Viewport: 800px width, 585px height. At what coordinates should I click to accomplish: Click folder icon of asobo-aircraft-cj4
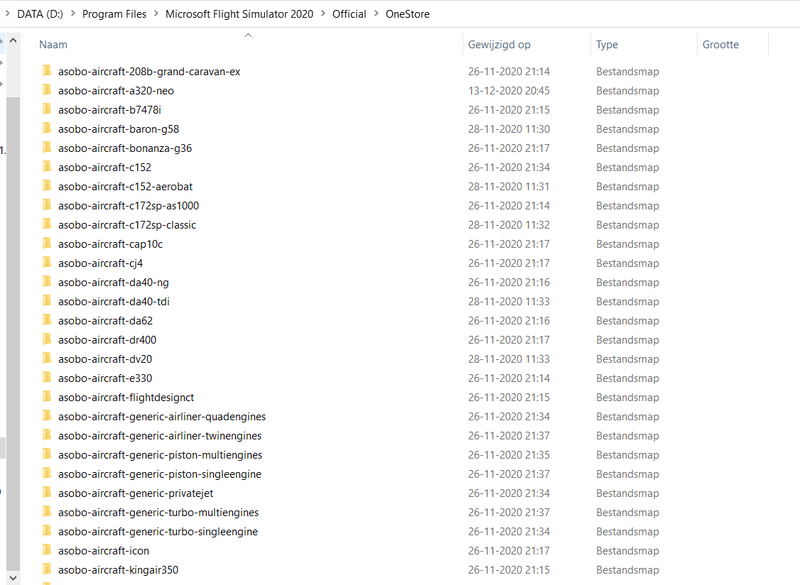pos(47,263)
